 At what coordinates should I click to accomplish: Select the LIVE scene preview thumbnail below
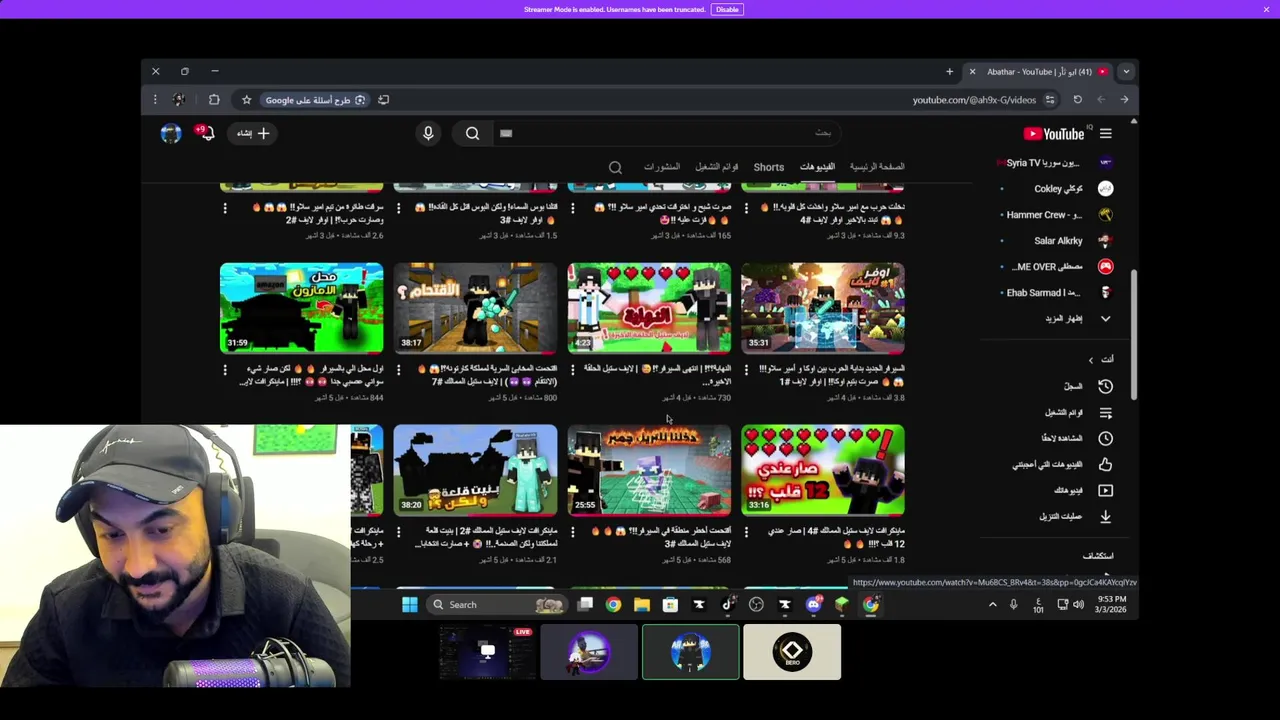click(487, 652)
